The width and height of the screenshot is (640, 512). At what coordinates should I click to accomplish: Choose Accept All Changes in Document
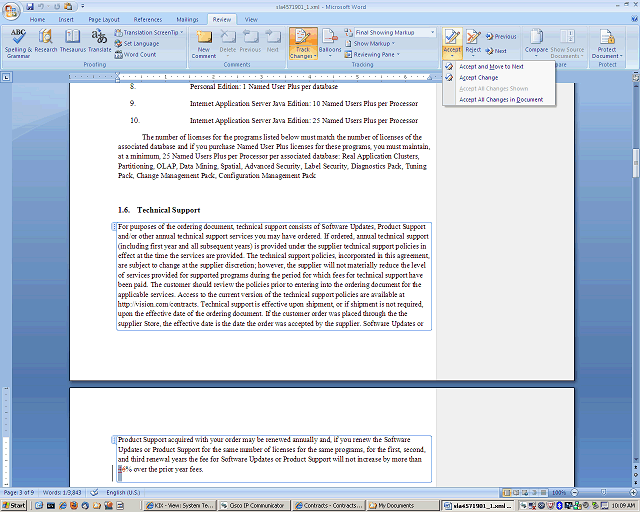tap(499, 100)
